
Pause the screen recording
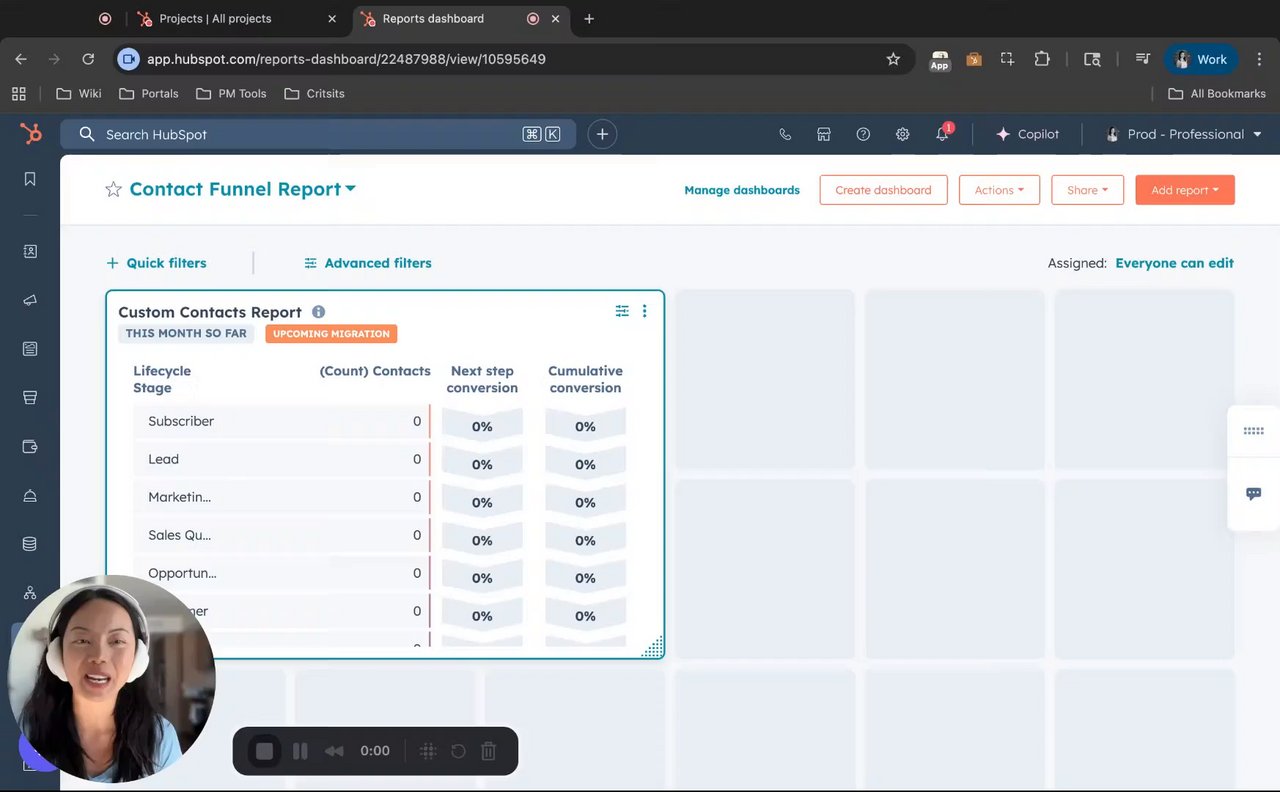[300, 751]
